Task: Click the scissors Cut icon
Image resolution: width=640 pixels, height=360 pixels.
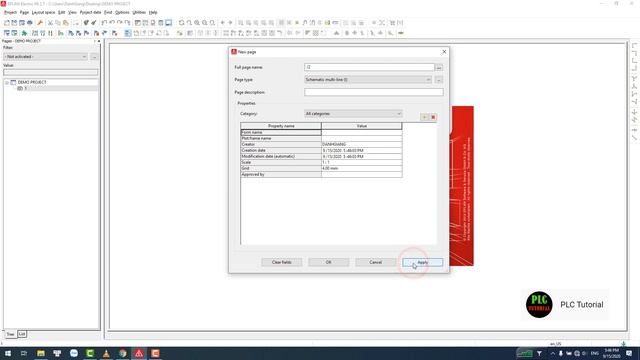Action: 51,23
